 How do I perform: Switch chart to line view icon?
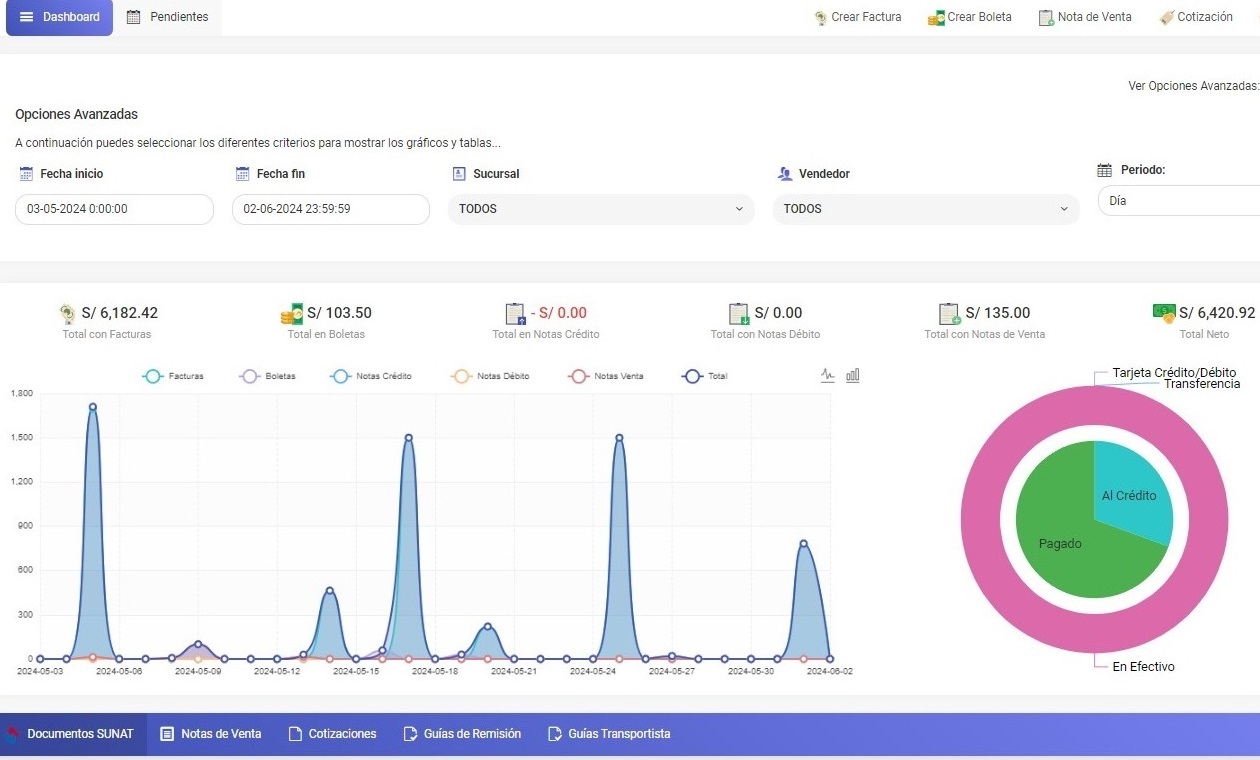(x=827, y=376)
